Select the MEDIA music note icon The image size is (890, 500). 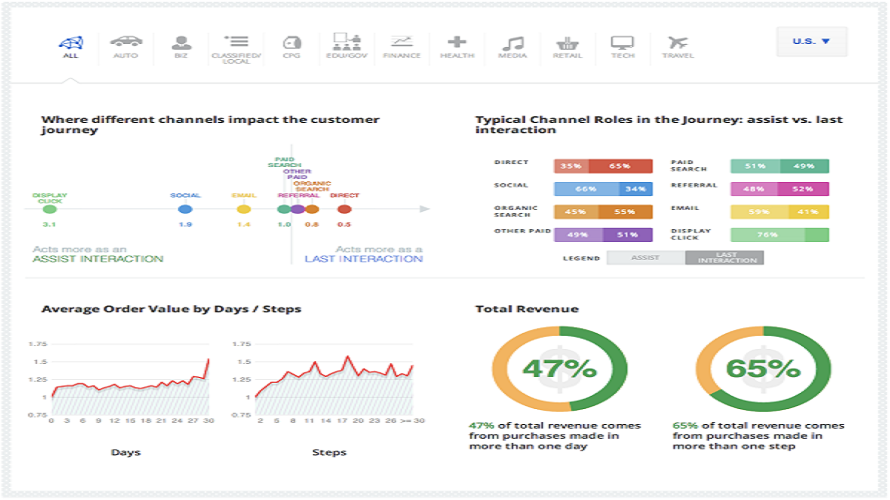point(513,43)
